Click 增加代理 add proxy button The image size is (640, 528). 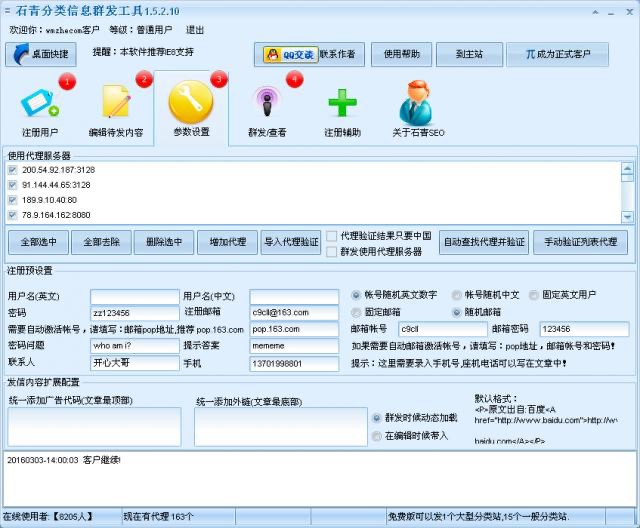227,242
